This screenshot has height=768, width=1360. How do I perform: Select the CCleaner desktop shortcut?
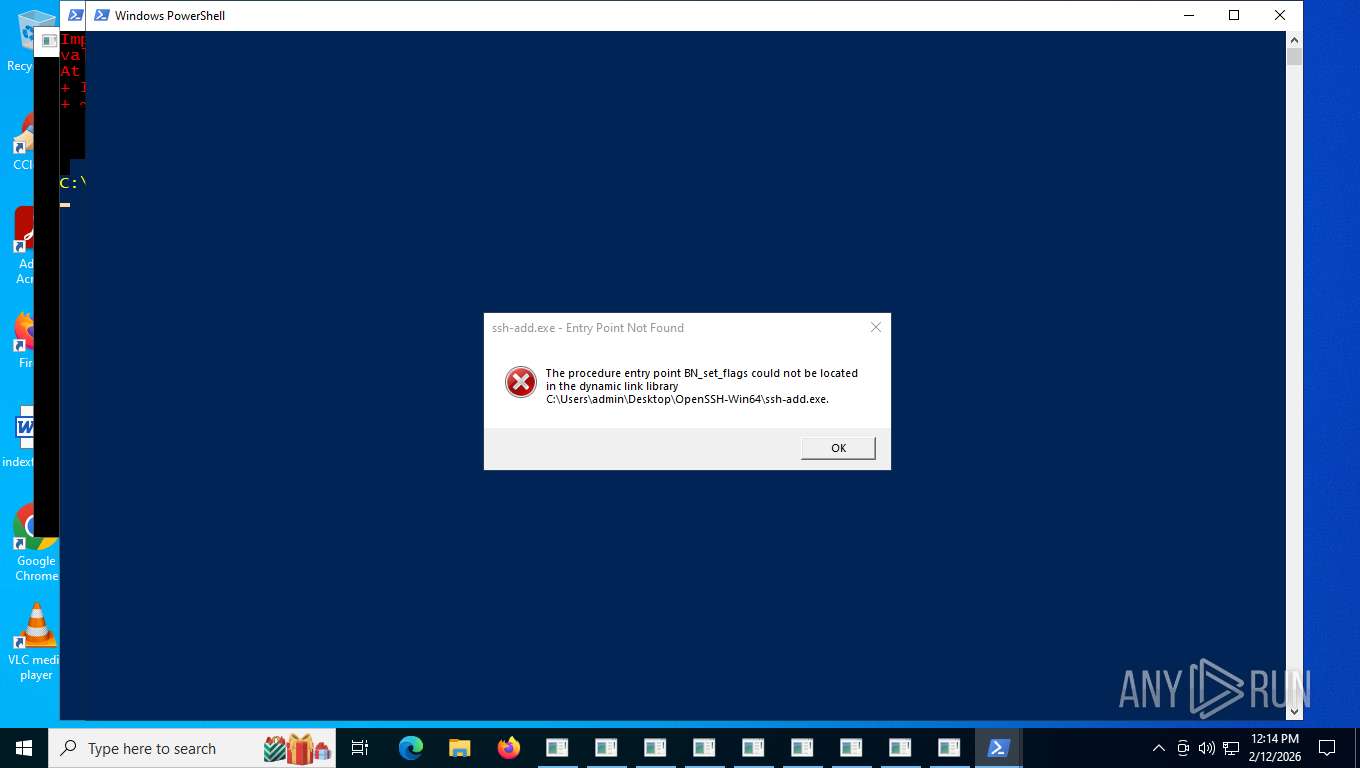(x=22, y=140)
